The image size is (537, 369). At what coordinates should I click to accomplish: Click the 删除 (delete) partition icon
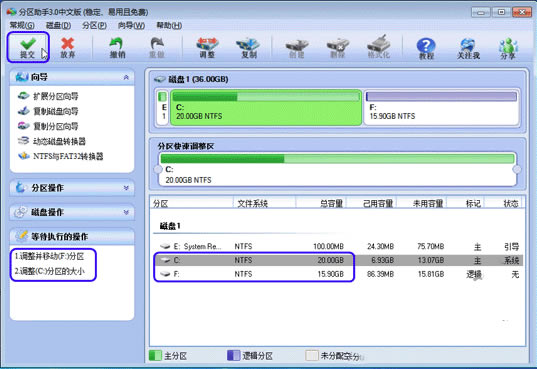[338, 45]
